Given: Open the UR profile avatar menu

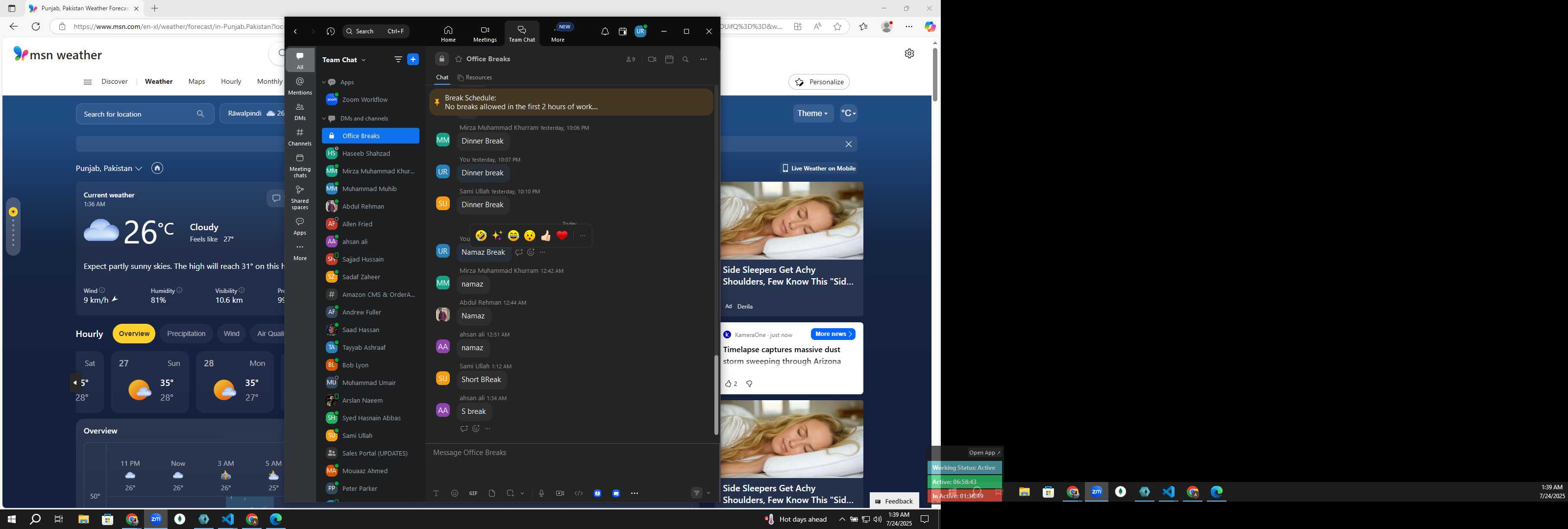Looking at the screenshot, I should click(x=640, y=32).
